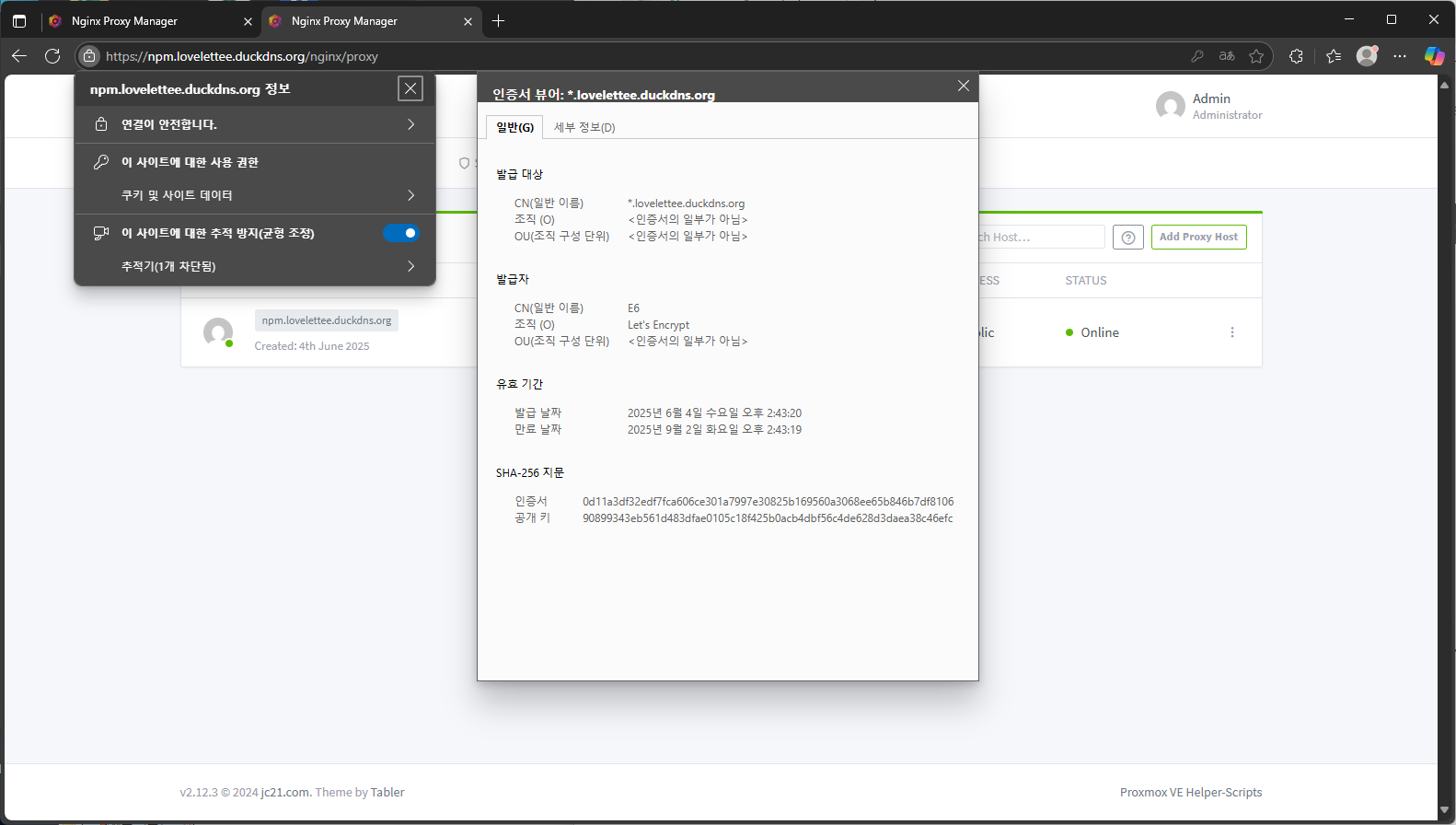Launch the Copilot sidebar icon
1456x825 pixels.
[x=1434, y=56]
